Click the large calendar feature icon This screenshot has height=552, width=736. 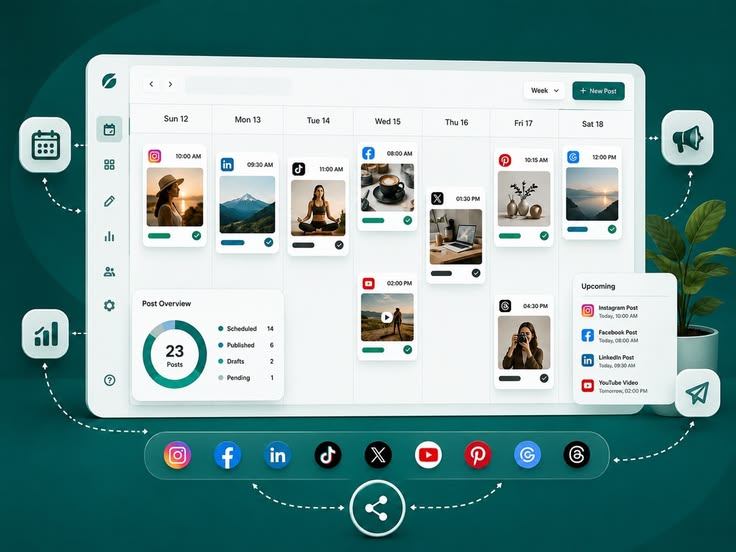[x=45, y=145]
